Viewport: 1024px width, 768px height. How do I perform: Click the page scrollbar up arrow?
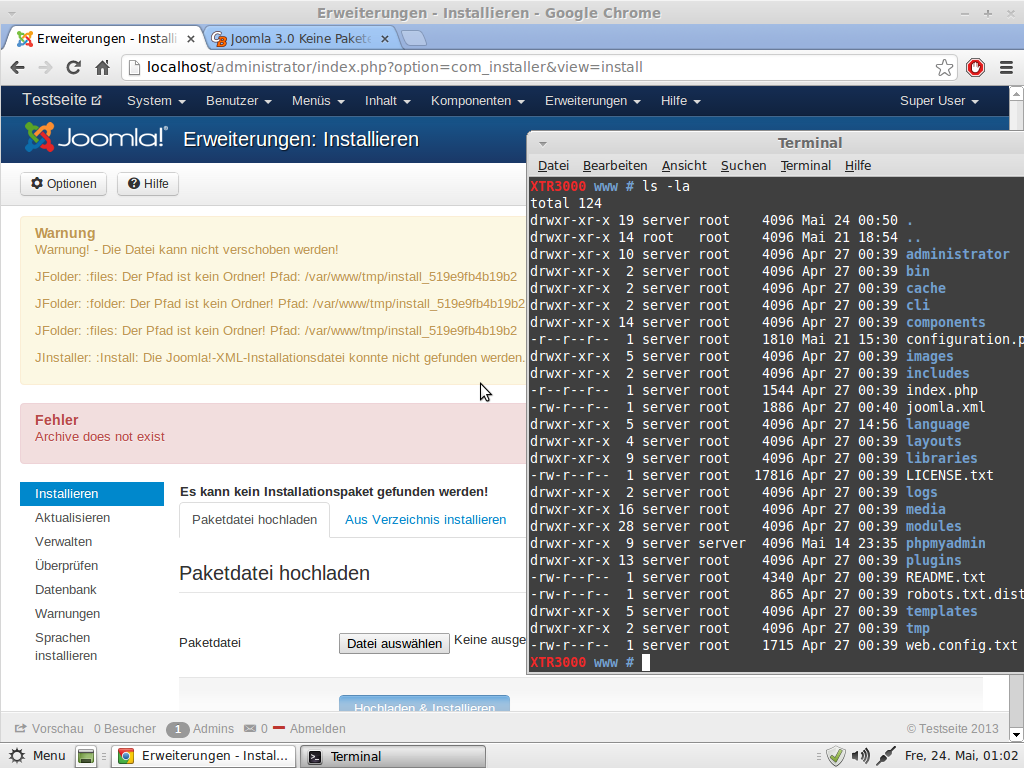pos(1016,93)
